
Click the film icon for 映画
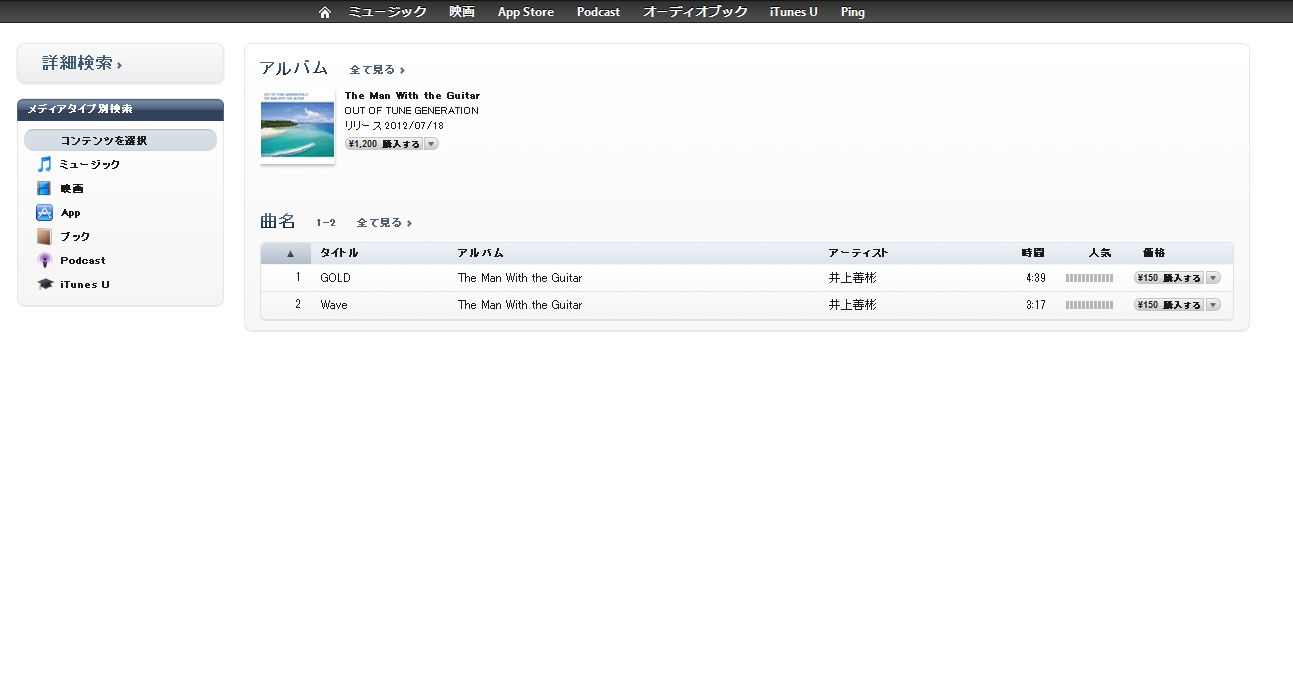(x=44, y=188)
